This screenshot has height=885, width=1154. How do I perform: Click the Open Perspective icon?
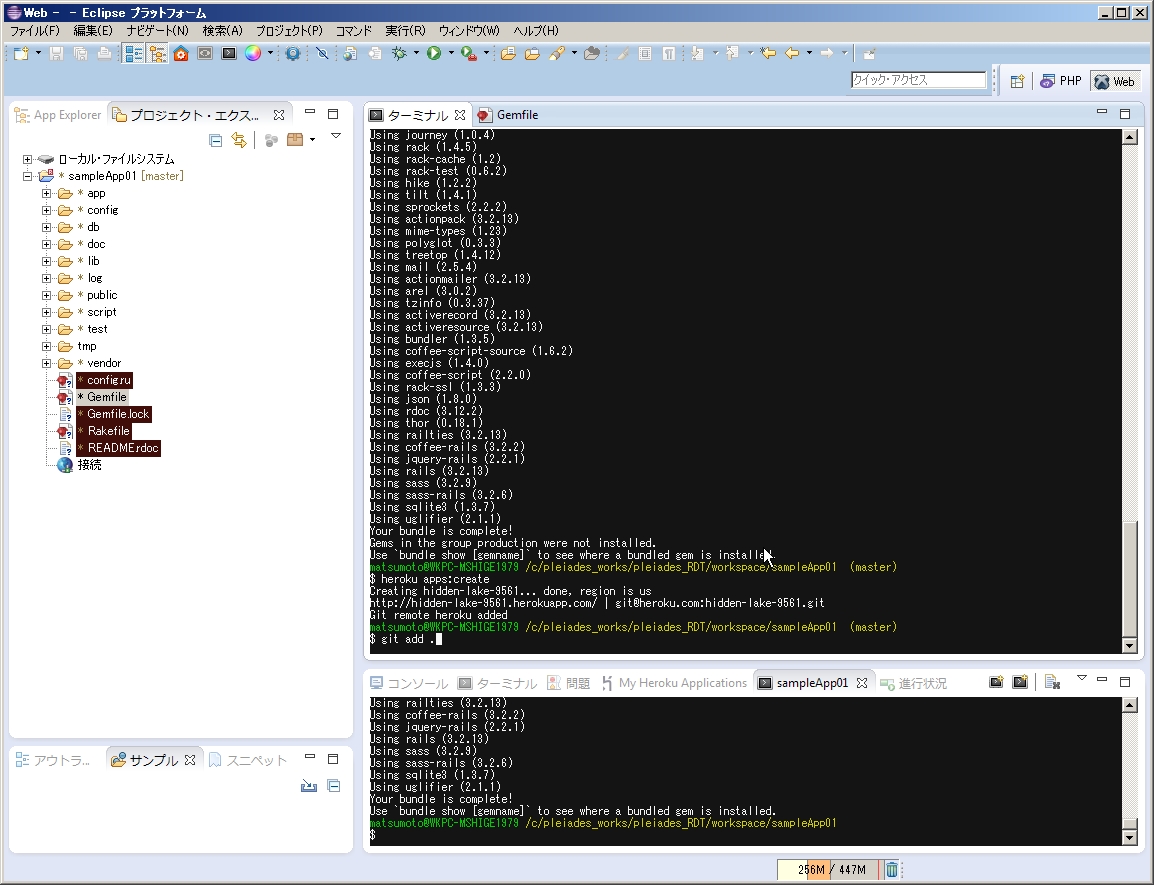click(x=1017, y=82)
